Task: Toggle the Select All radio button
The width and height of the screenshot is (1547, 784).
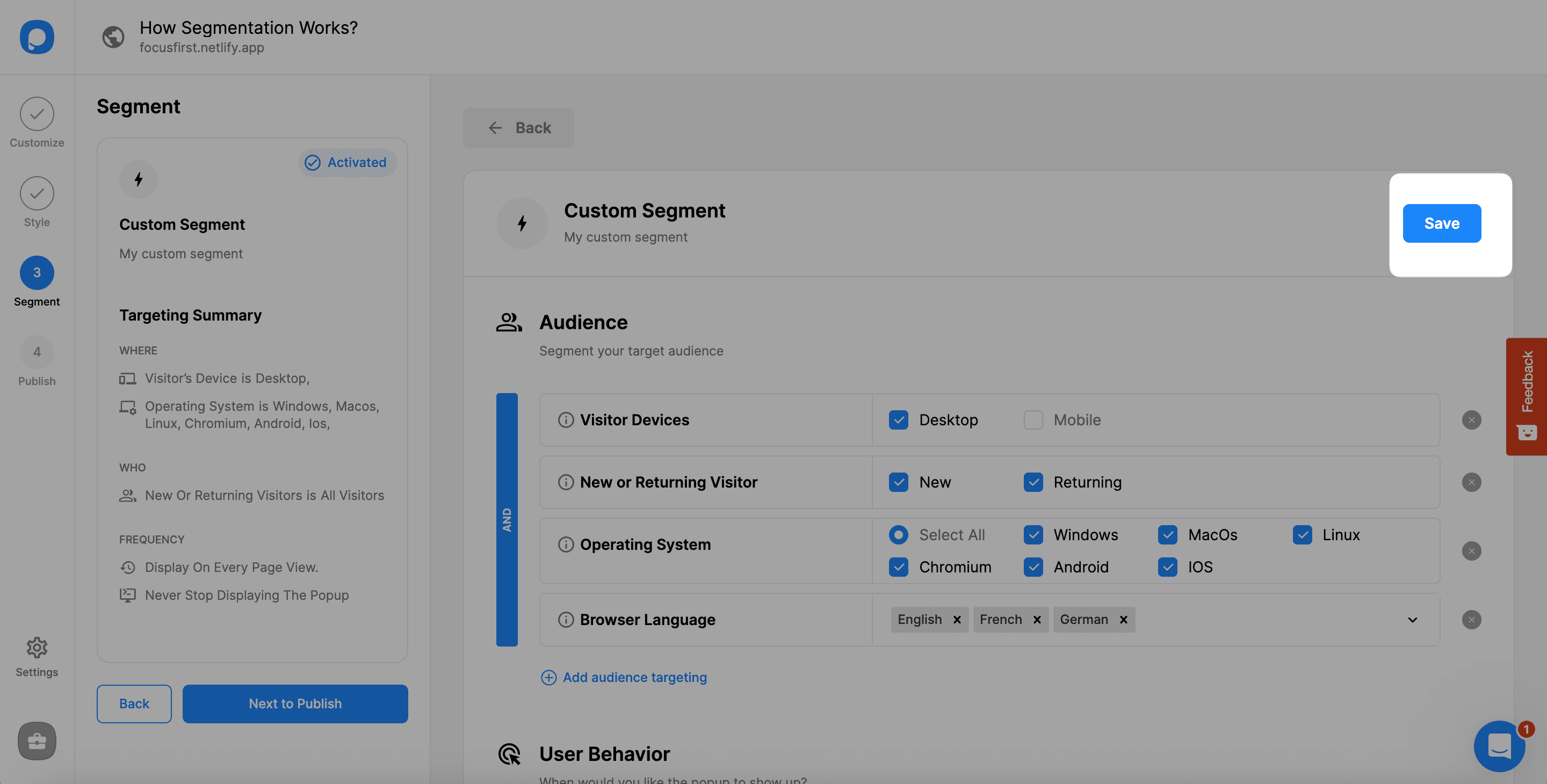Action: (899, 535)
